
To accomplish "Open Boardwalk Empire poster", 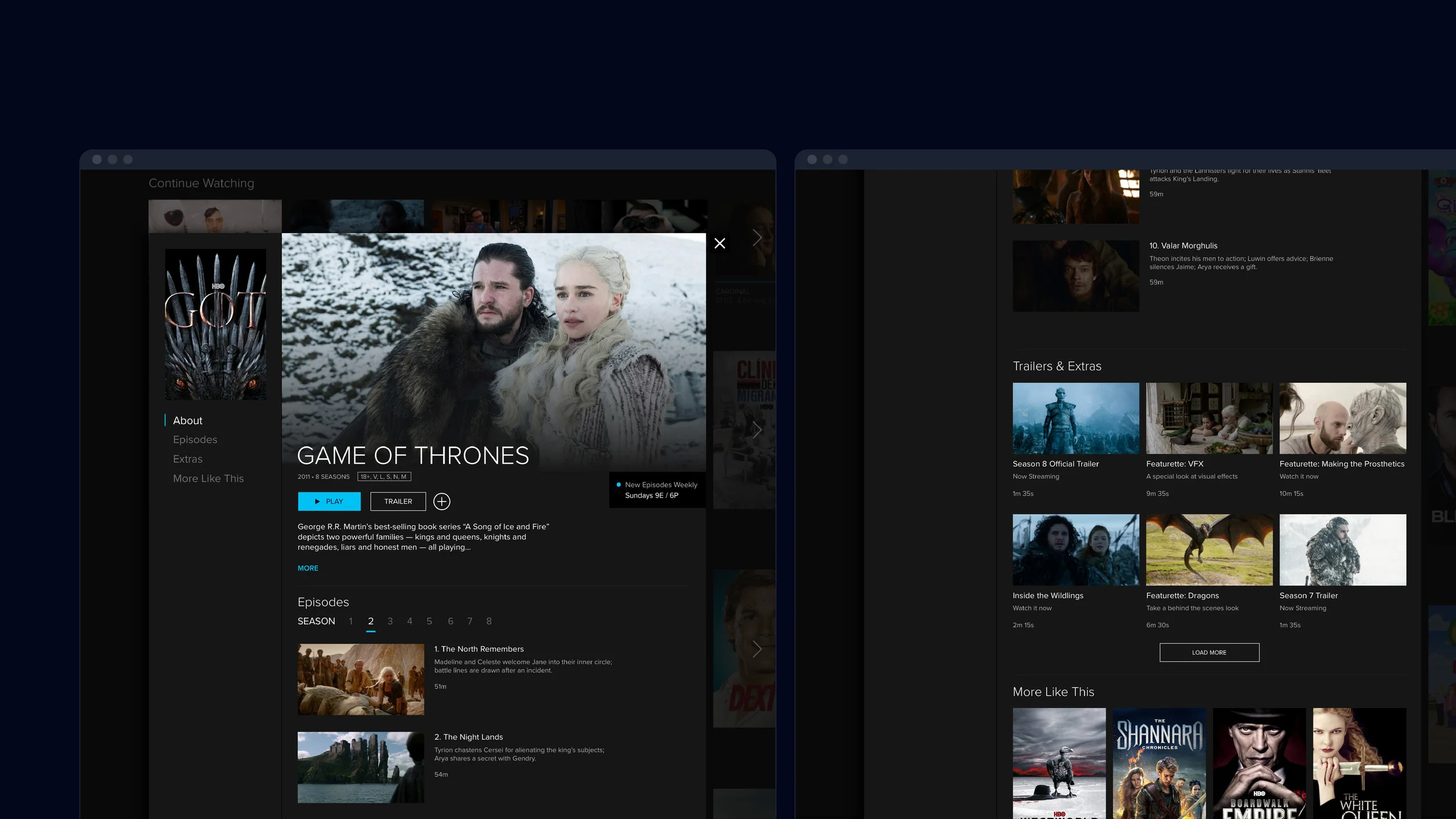I will coord(1259,763).
